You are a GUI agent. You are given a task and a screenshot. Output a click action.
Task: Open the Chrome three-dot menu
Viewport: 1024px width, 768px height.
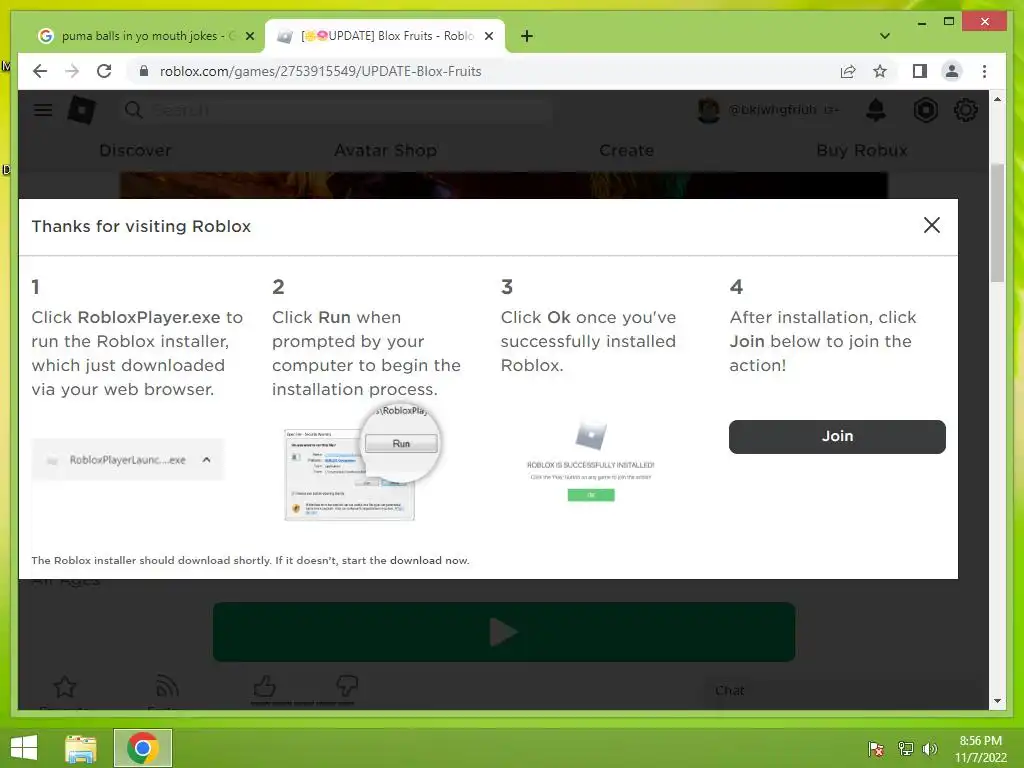coord(984,71)
